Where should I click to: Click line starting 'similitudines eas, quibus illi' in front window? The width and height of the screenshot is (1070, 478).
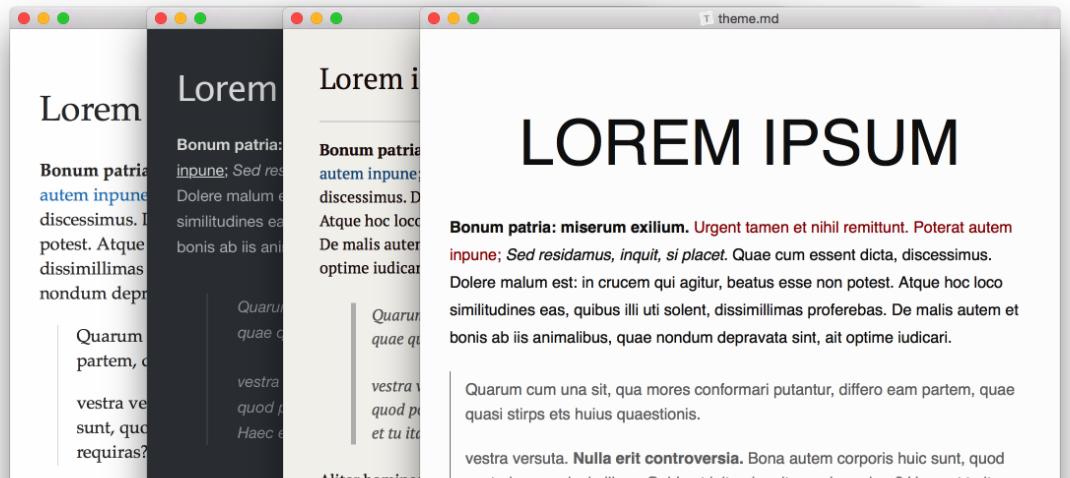734,310
